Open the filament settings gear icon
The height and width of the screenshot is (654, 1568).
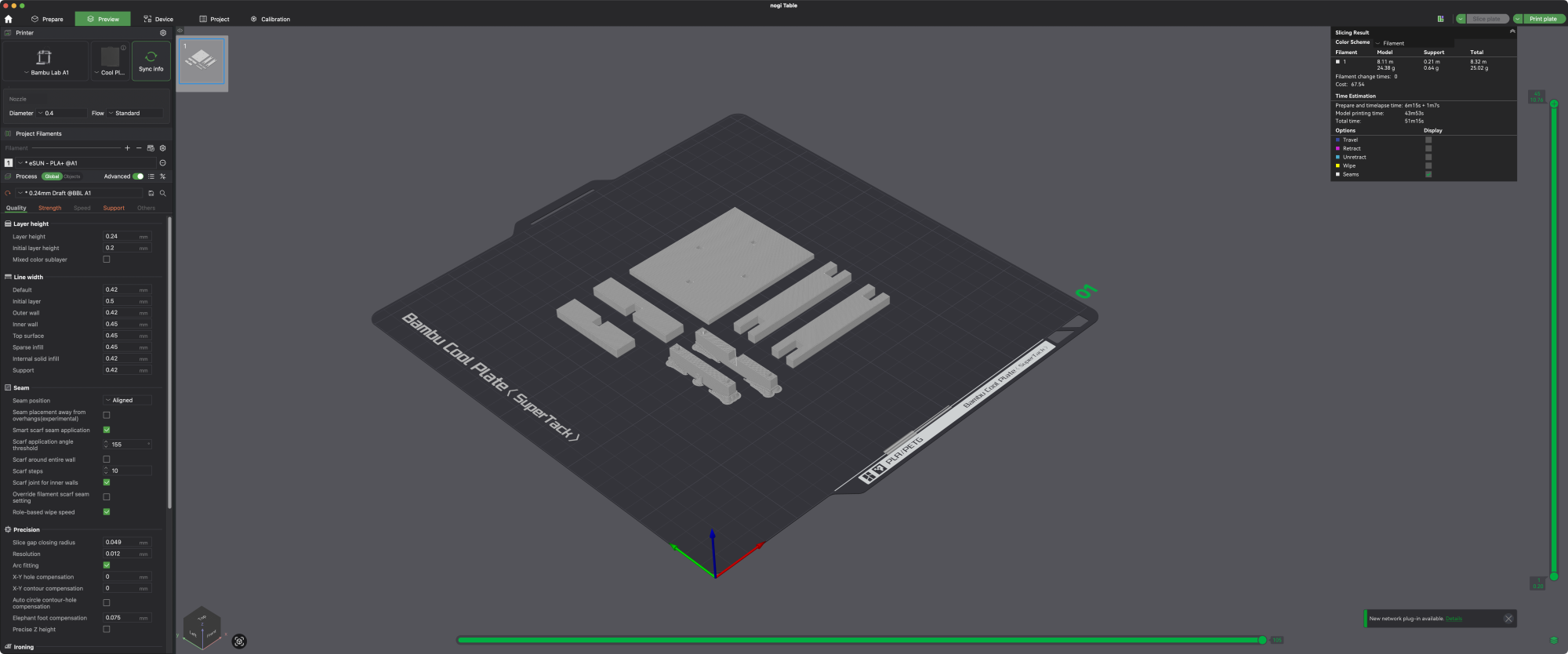pos(163,148)
